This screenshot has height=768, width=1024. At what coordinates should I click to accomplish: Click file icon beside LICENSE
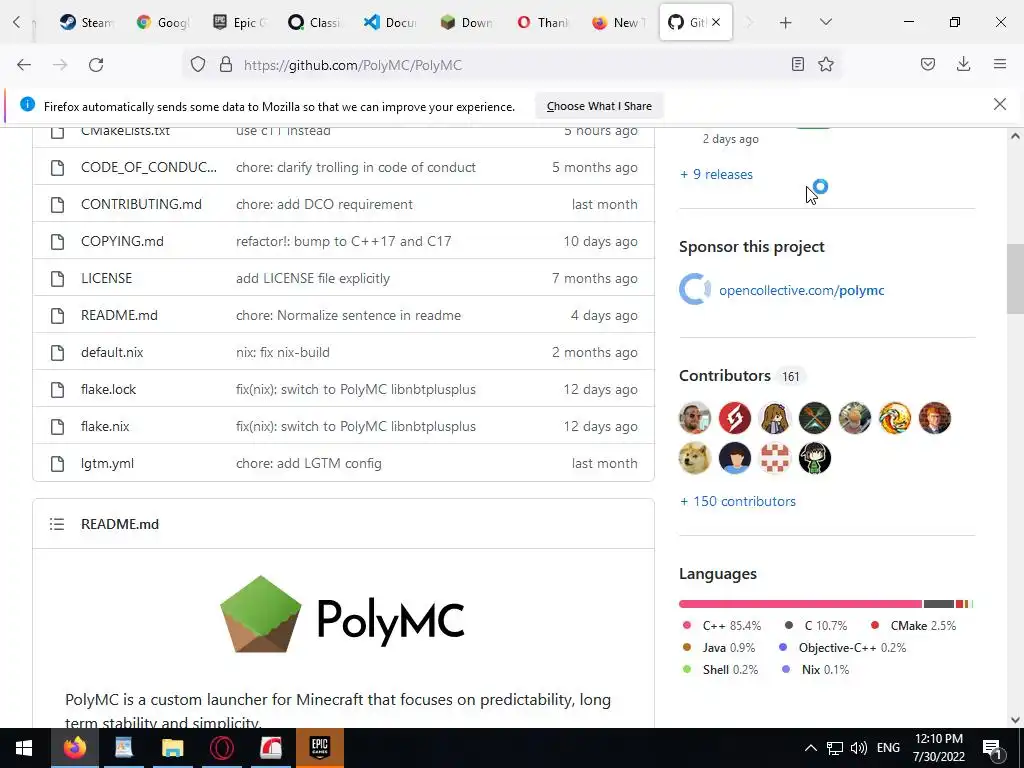pyautogui.click(x=57, y=279)
